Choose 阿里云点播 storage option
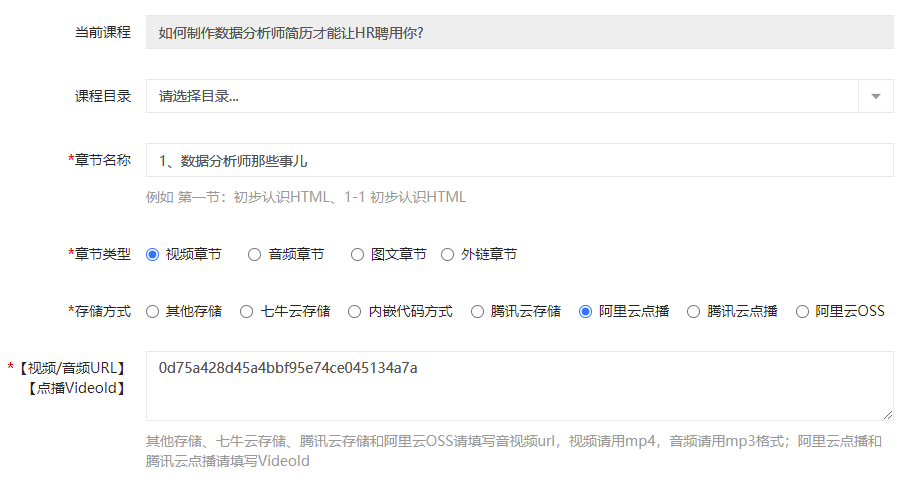The width and height of the screenshot is (922, 492). pyautogui.click(x=585, y=312)
